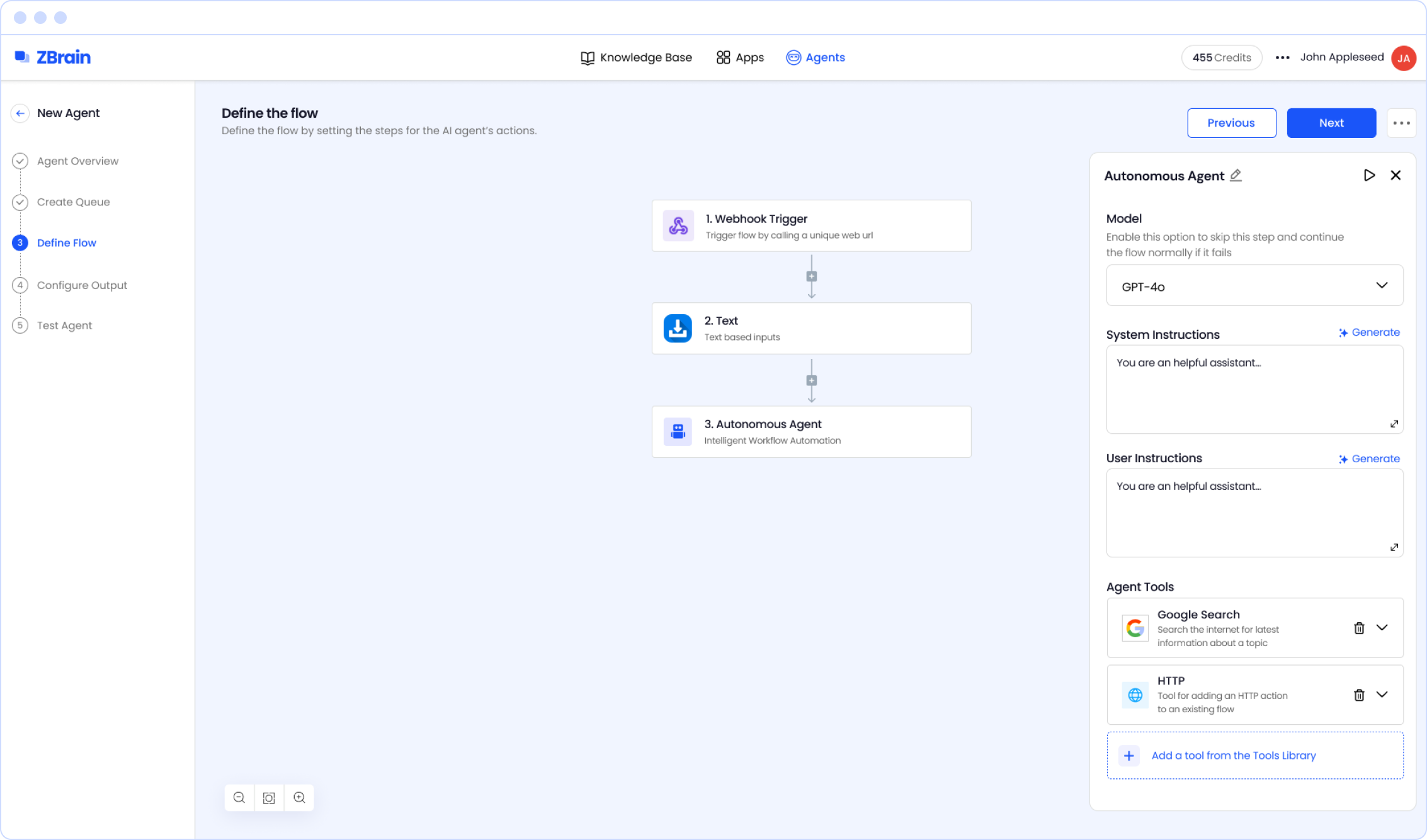
Task: Click the ZBrain logo
Action: [53, 57]
